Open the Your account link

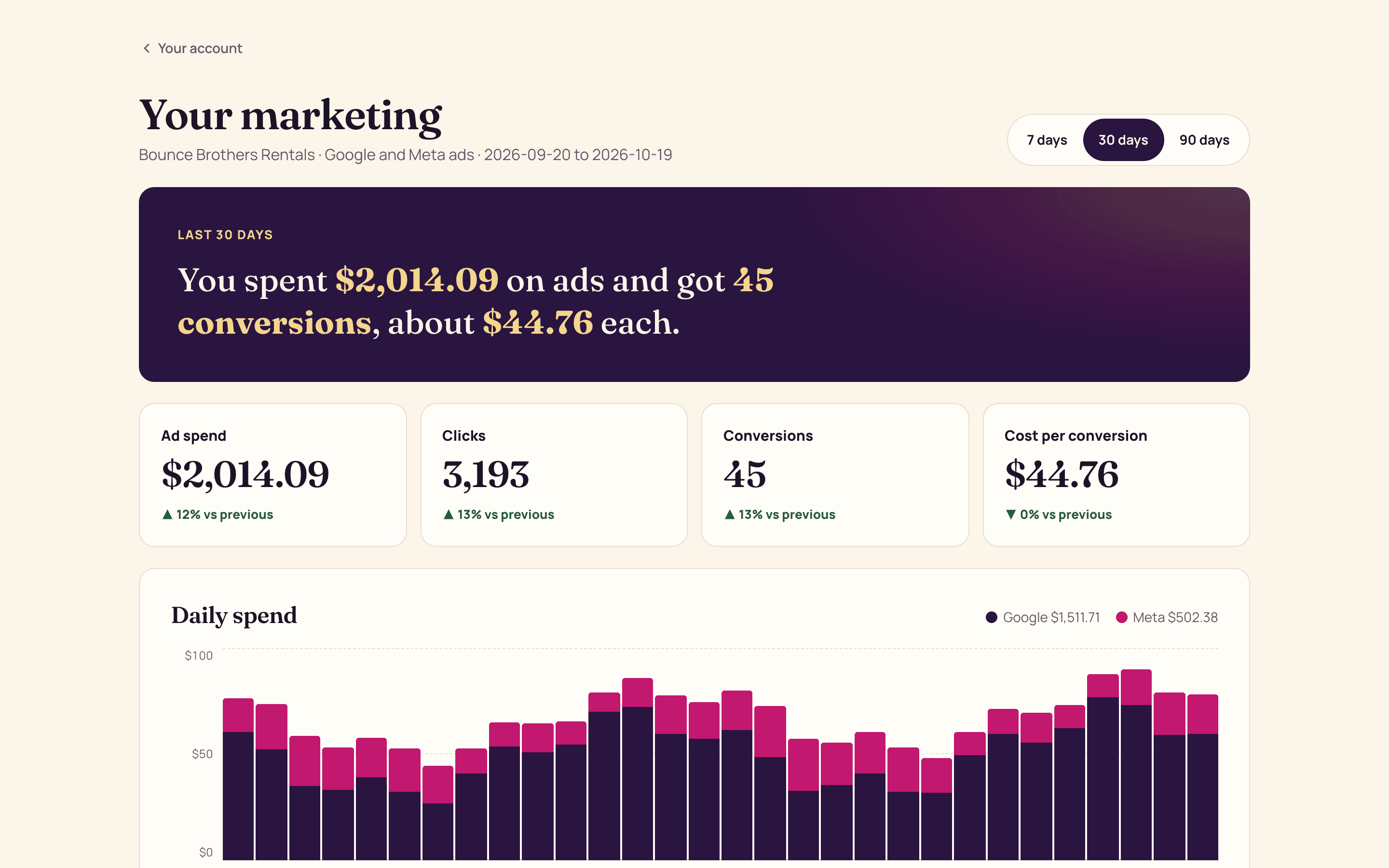pos(200,48)
